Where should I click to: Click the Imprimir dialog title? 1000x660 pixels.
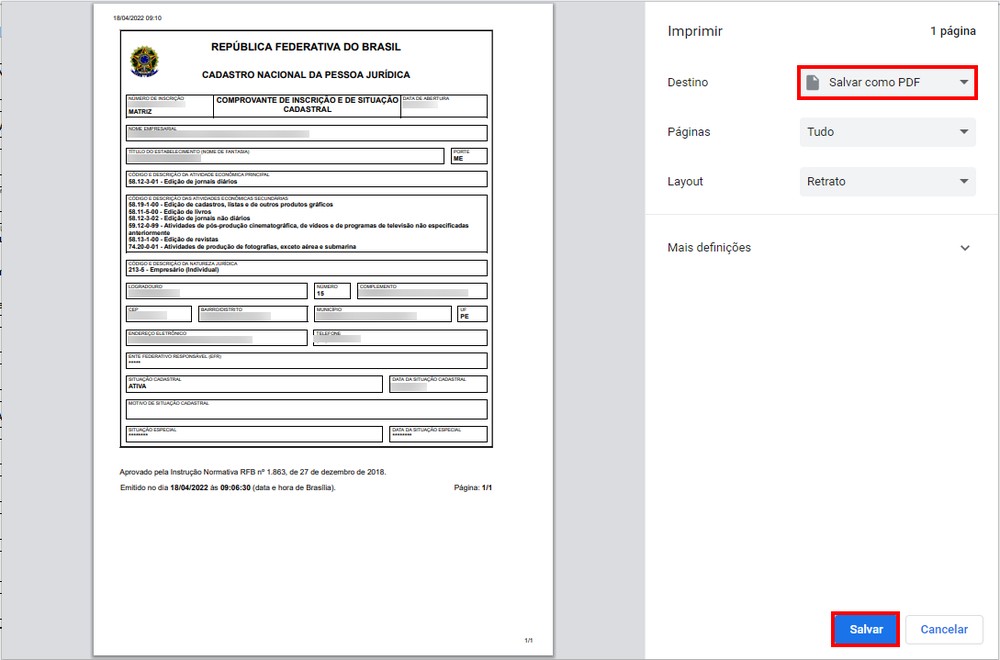[693, 31]
